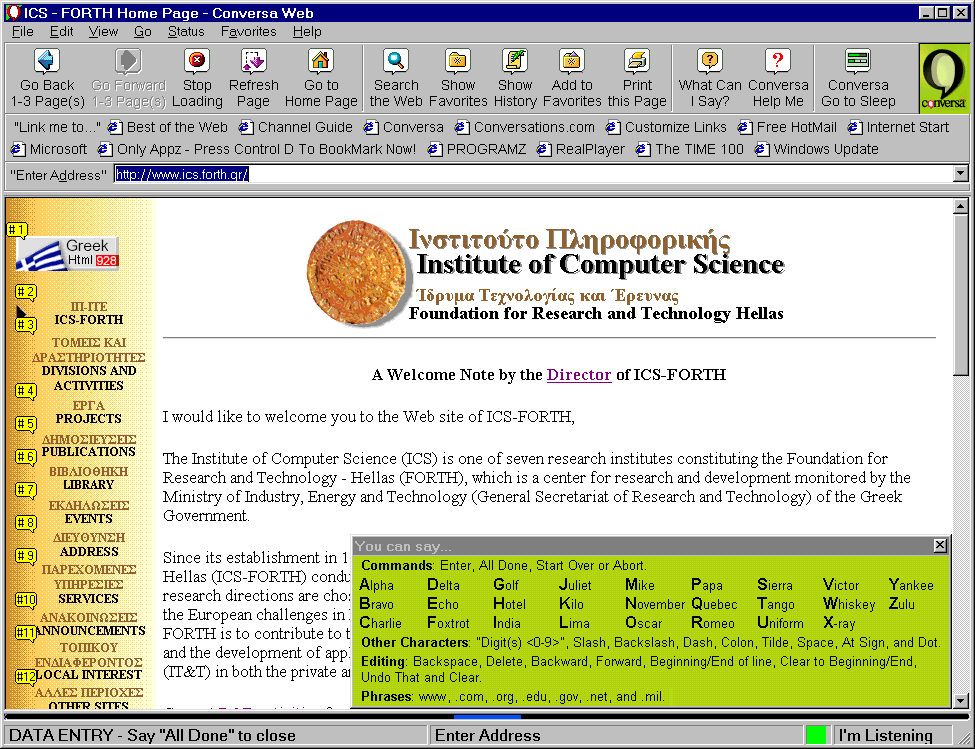The width and height of the screenshot is (975, 749).
Task: Open the Favorites menu
Action: tap(249, 32)
